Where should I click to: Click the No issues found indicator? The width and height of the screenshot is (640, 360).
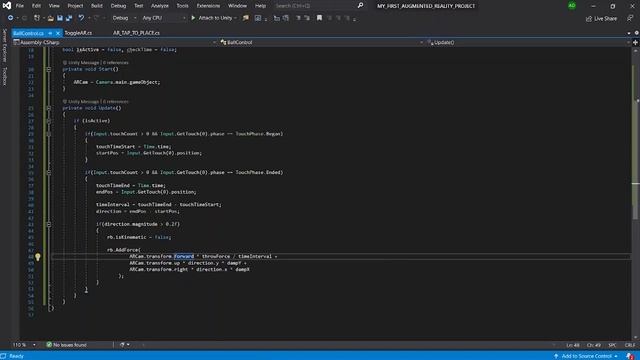click(67, 345)
